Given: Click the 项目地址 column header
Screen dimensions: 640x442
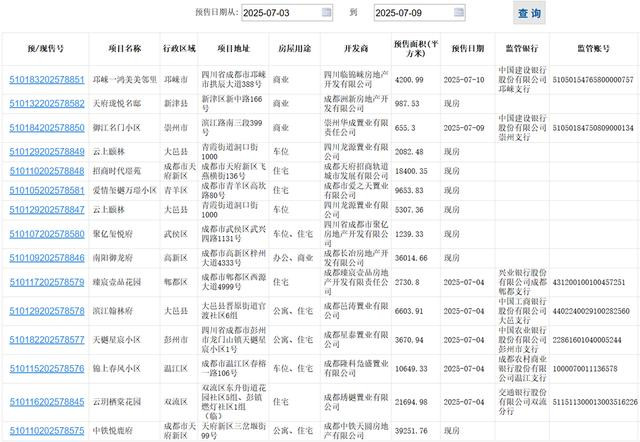Looking at the screenshot, I should pyautogui.click(x=233, y=49).
